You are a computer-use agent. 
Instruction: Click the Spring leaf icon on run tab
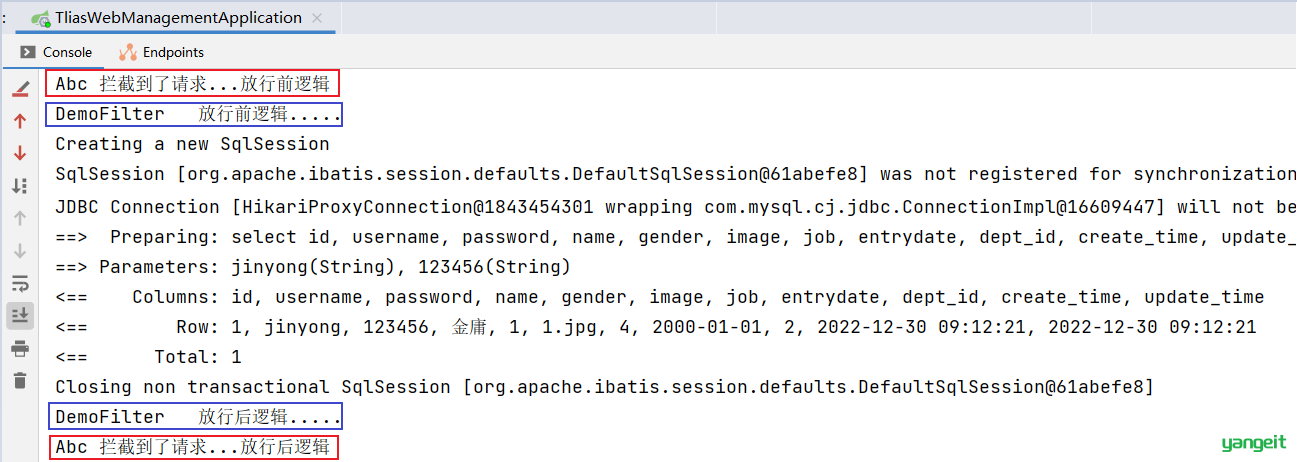(x=41, y=19)
